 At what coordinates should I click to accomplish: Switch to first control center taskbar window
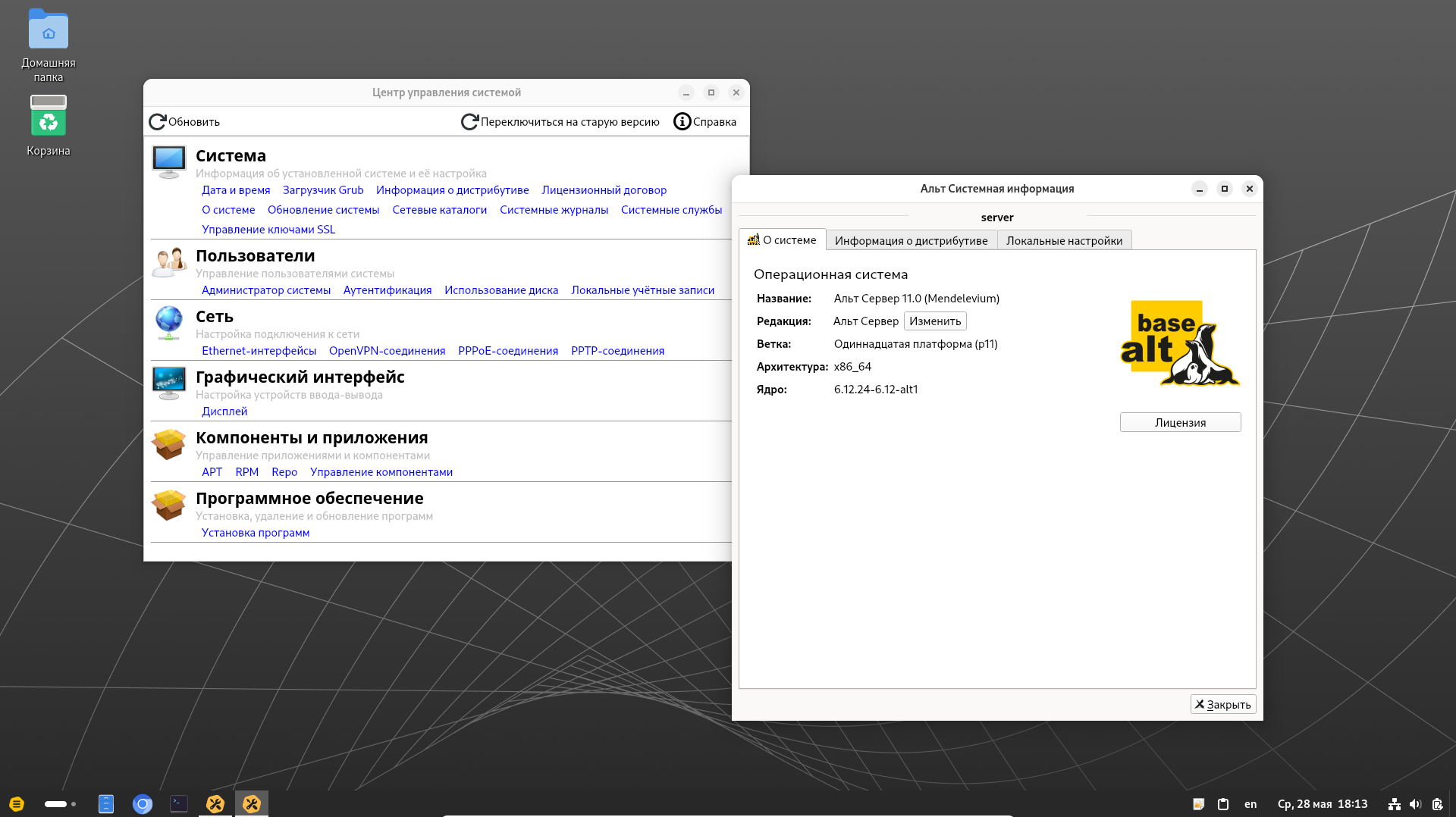(215, 804)
